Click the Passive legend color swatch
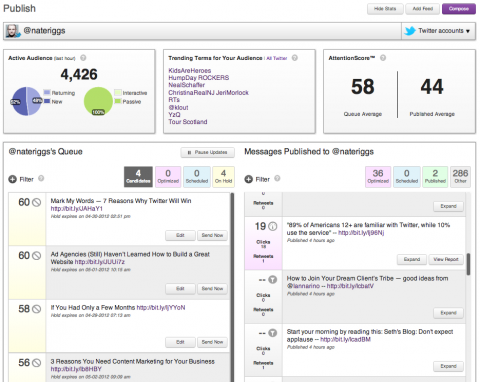This screenshot has height=382, width=480. click(118, 101)
